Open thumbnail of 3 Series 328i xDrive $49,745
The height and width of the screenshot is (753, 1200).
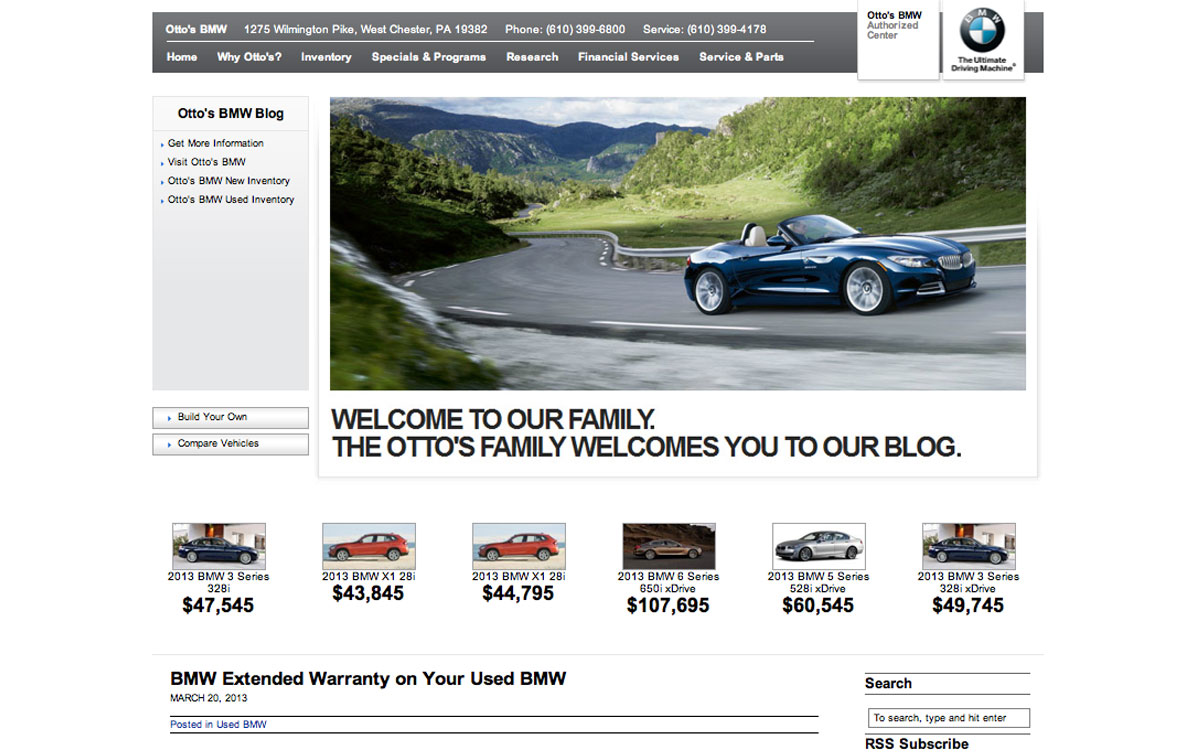pyautogui.click(x=969, y=546)
